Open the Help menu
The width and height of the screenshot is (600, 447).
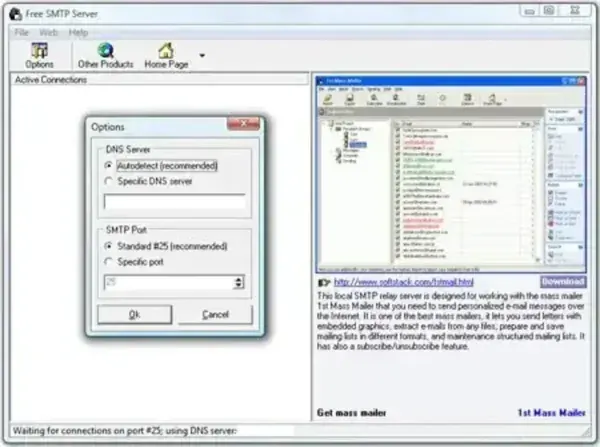[78, 33]
